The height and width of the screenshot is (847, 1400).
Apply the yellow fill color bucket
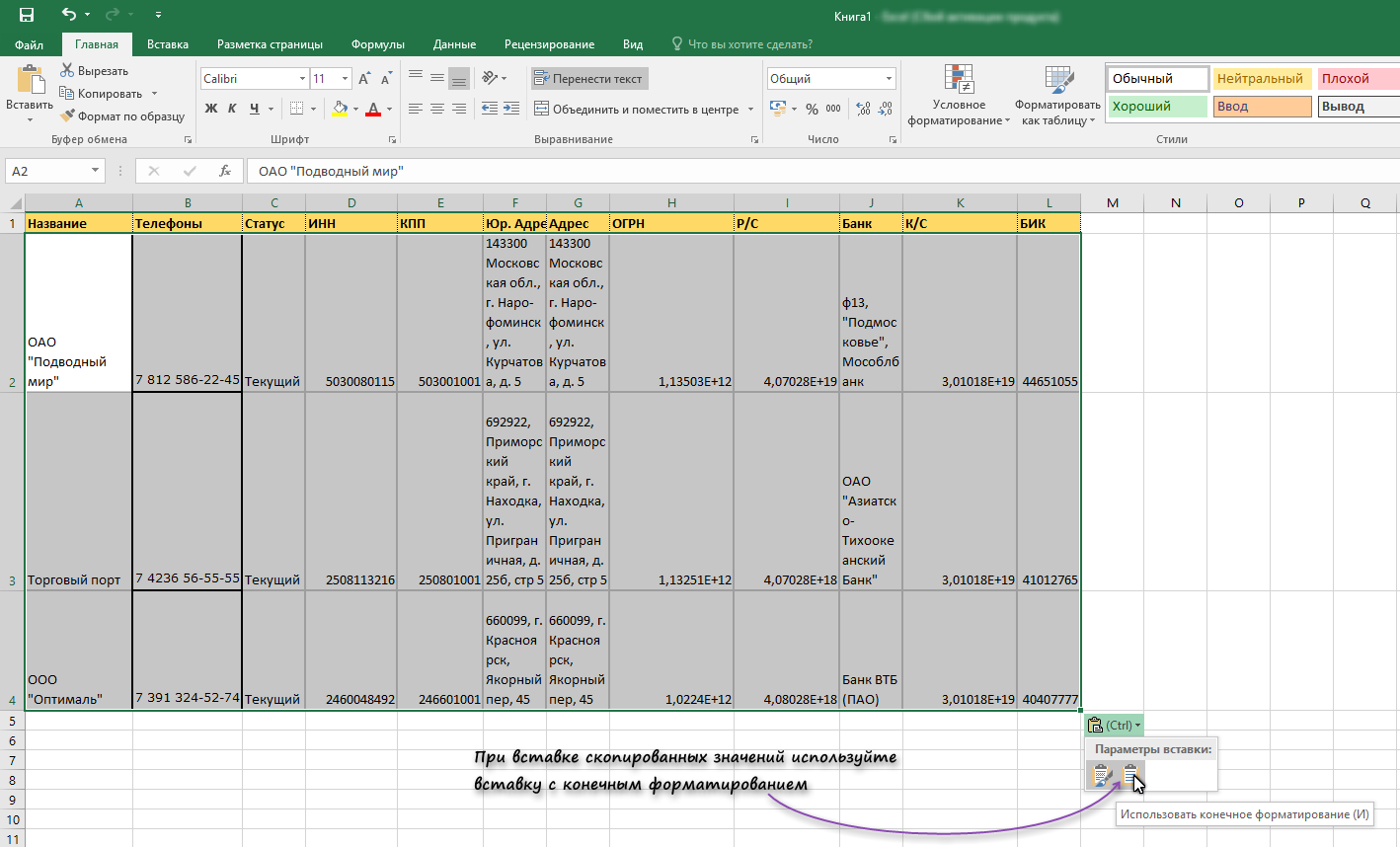tap(340, 109)
